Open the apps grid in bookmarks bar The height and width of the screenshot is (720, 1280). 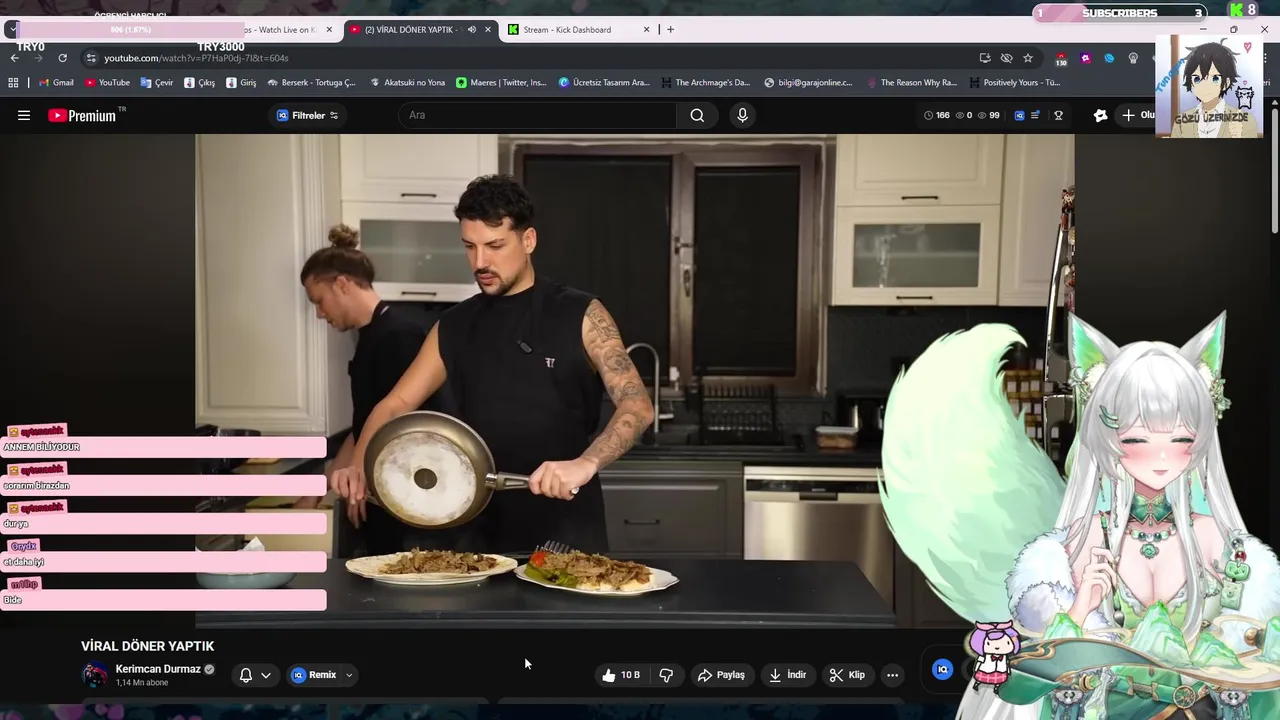pyautogui.click(x=13, y=83)
